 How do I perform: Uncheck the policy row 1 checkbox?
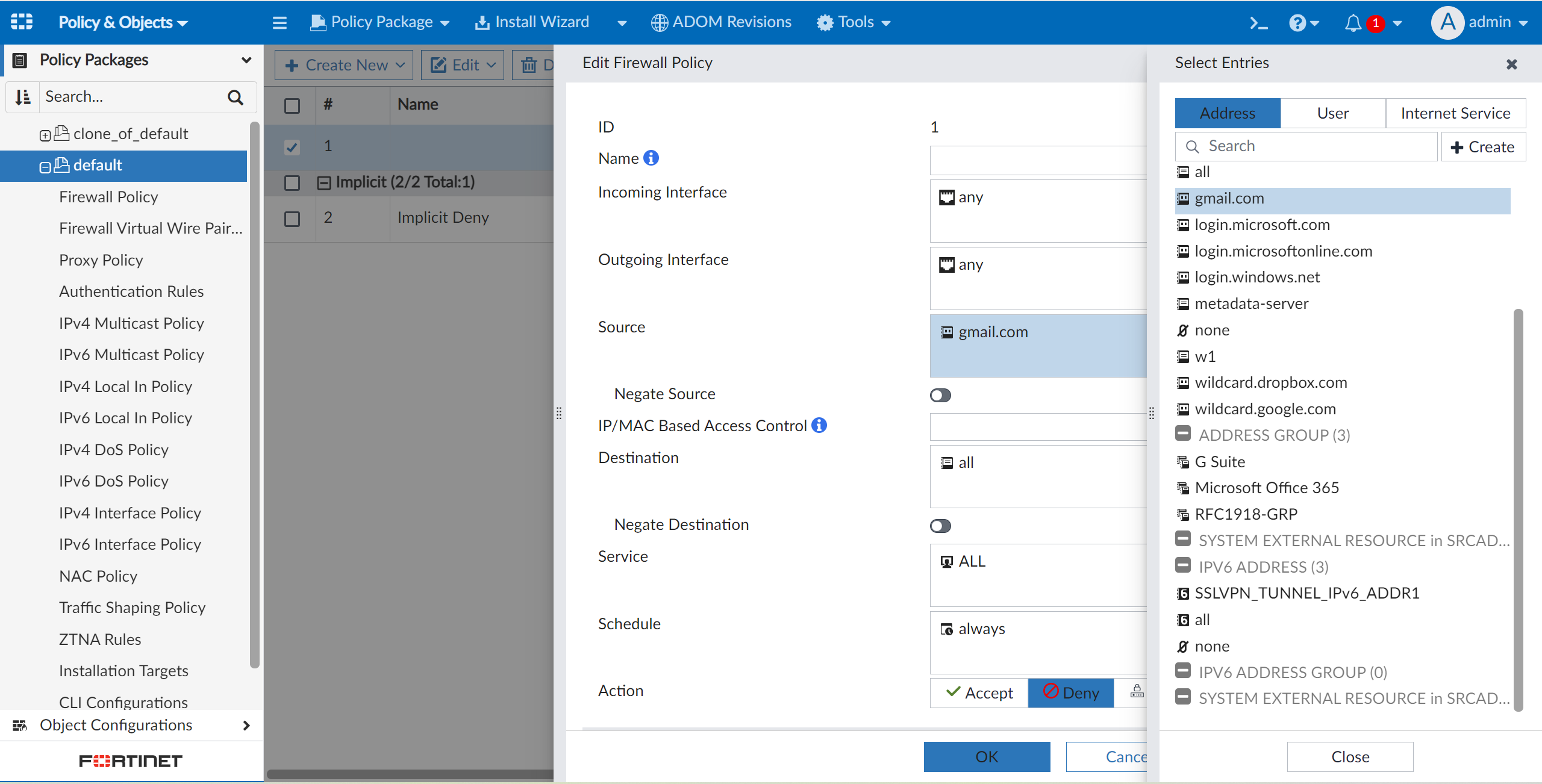292,146
